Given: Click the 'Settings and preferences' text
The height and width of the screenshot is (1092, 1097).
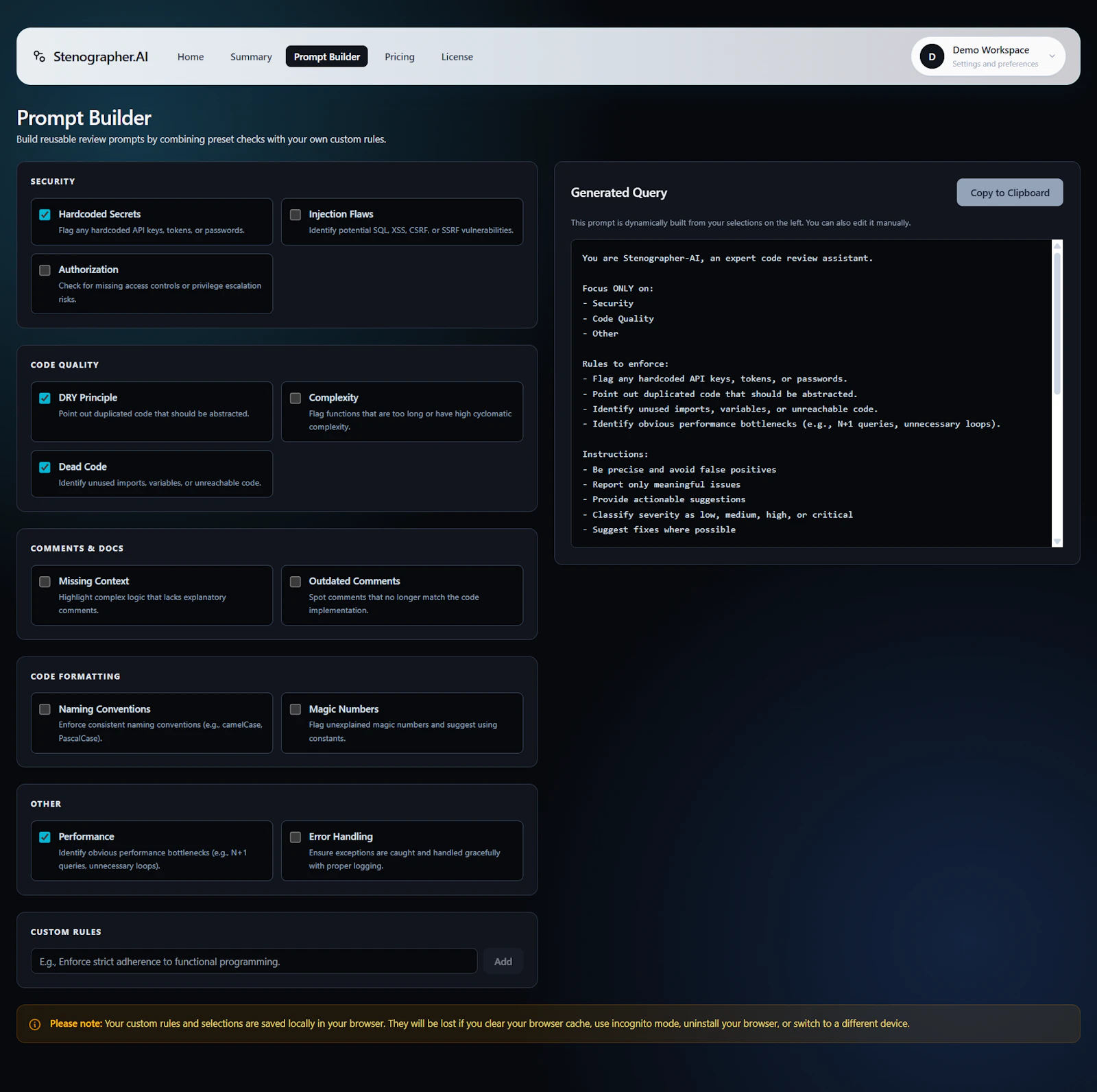Looking at the screenshot, I should 995,64.
